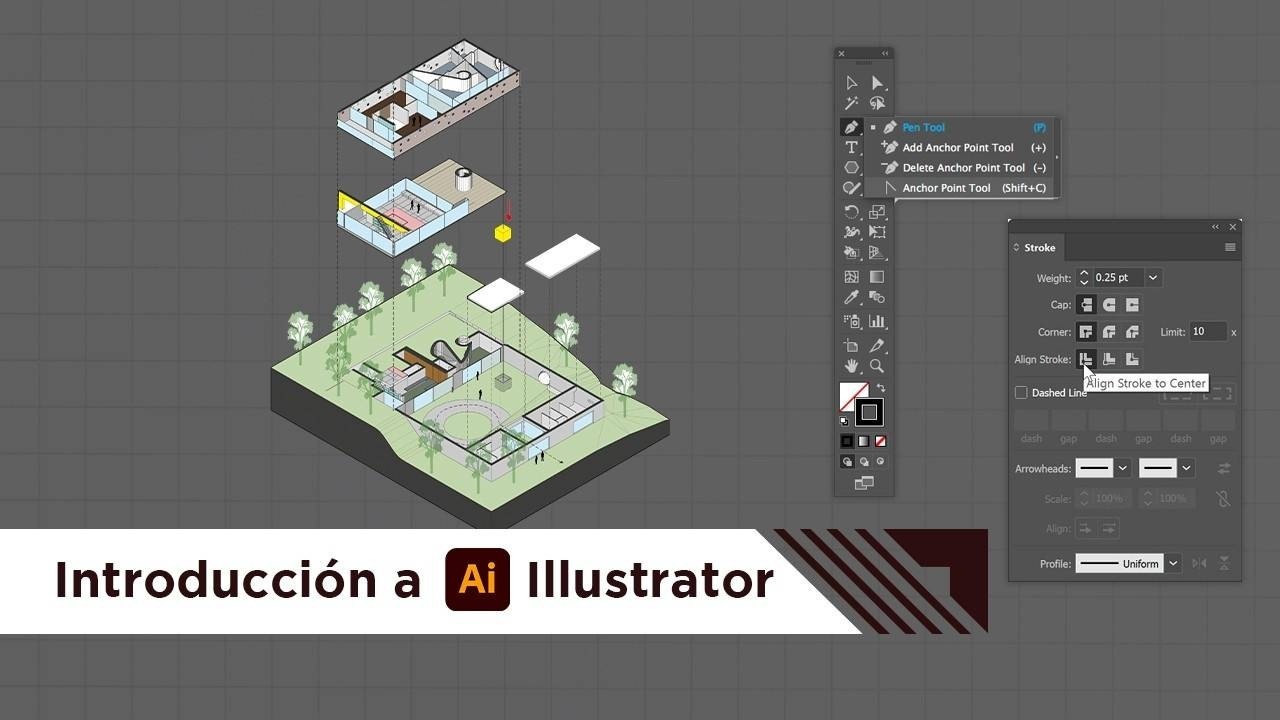Choose Add Anchor Point Tool
Viewport: 1280px width, 720px height.
coord(958,147)
